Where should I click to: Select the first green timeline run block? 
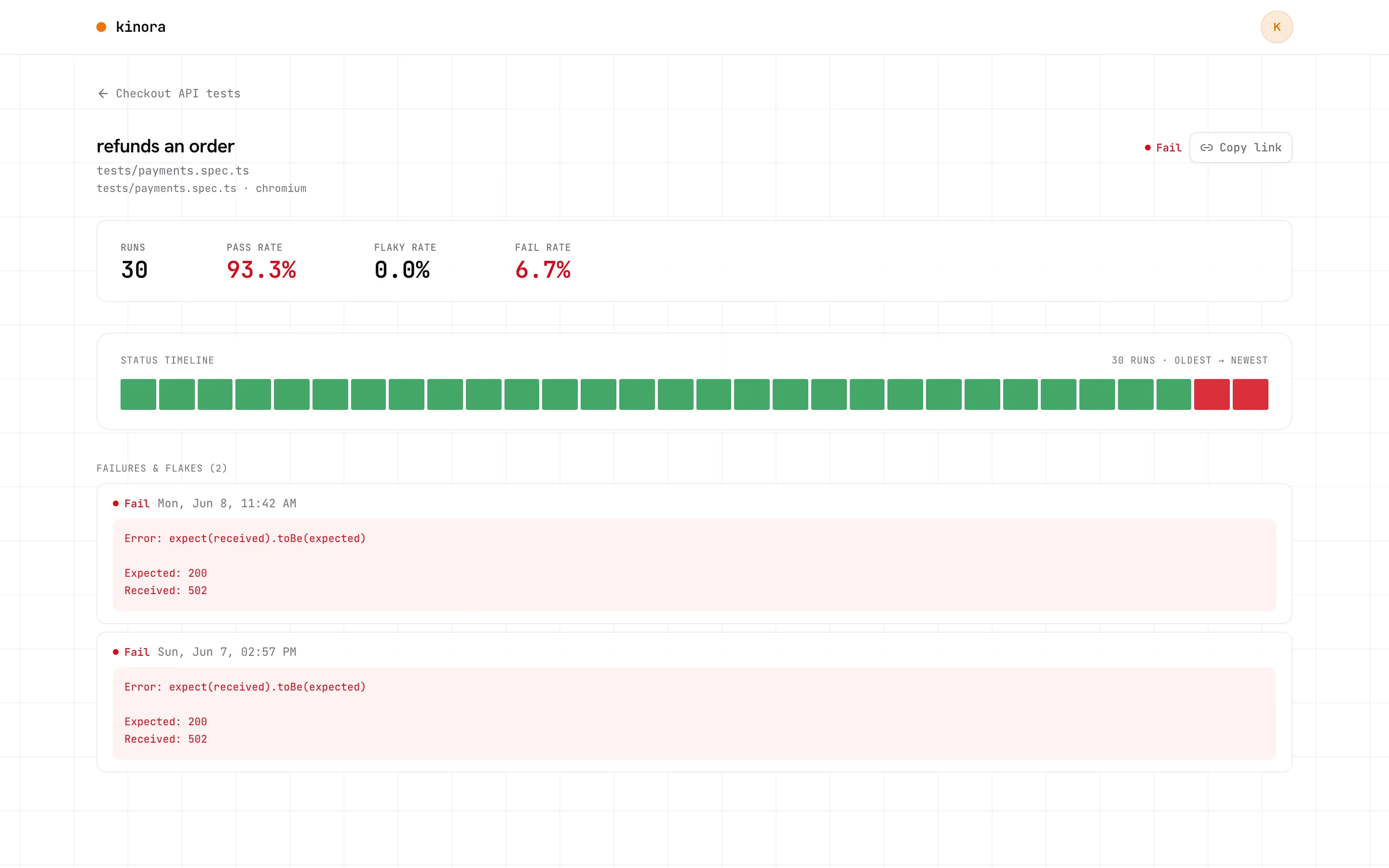tap(138, 394)
